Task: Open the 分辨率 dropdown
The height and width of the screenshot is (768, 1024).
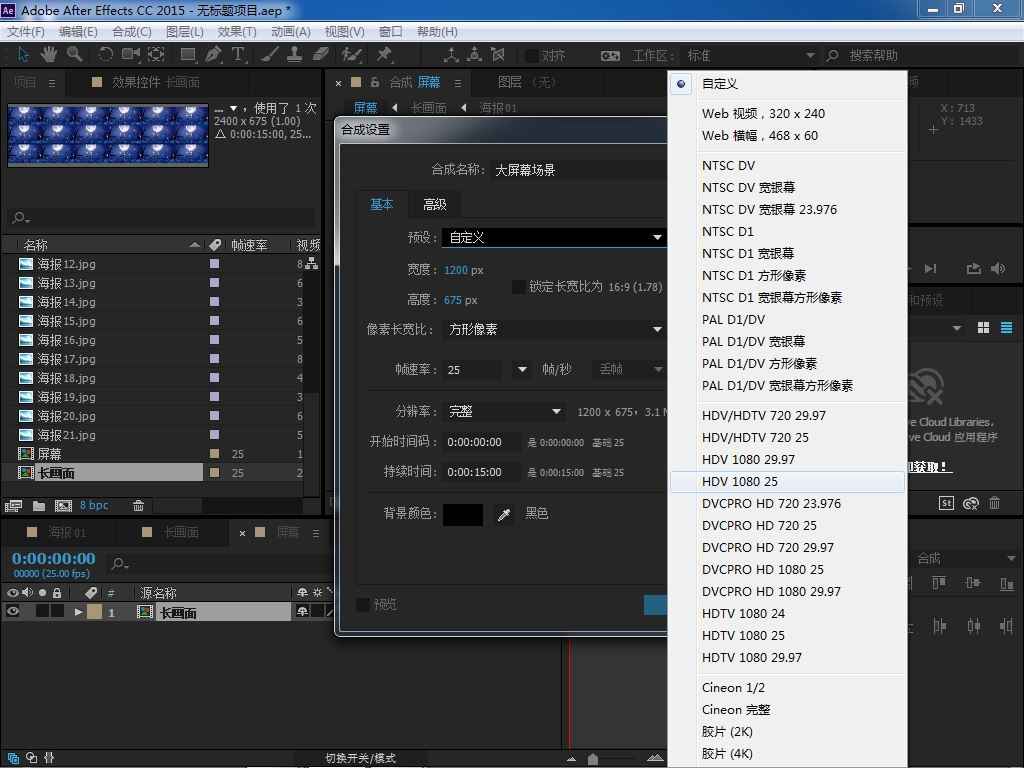Action: click(504, 411)
